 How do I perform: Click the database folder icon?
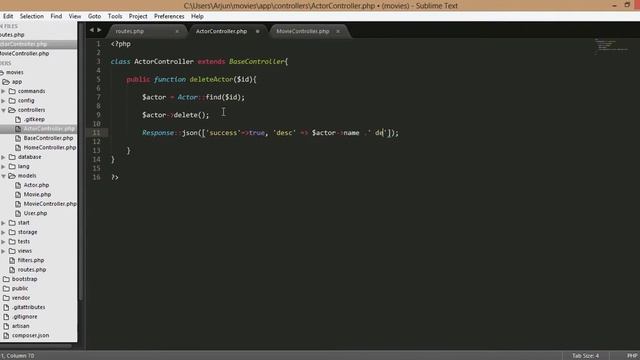[12, 157]
